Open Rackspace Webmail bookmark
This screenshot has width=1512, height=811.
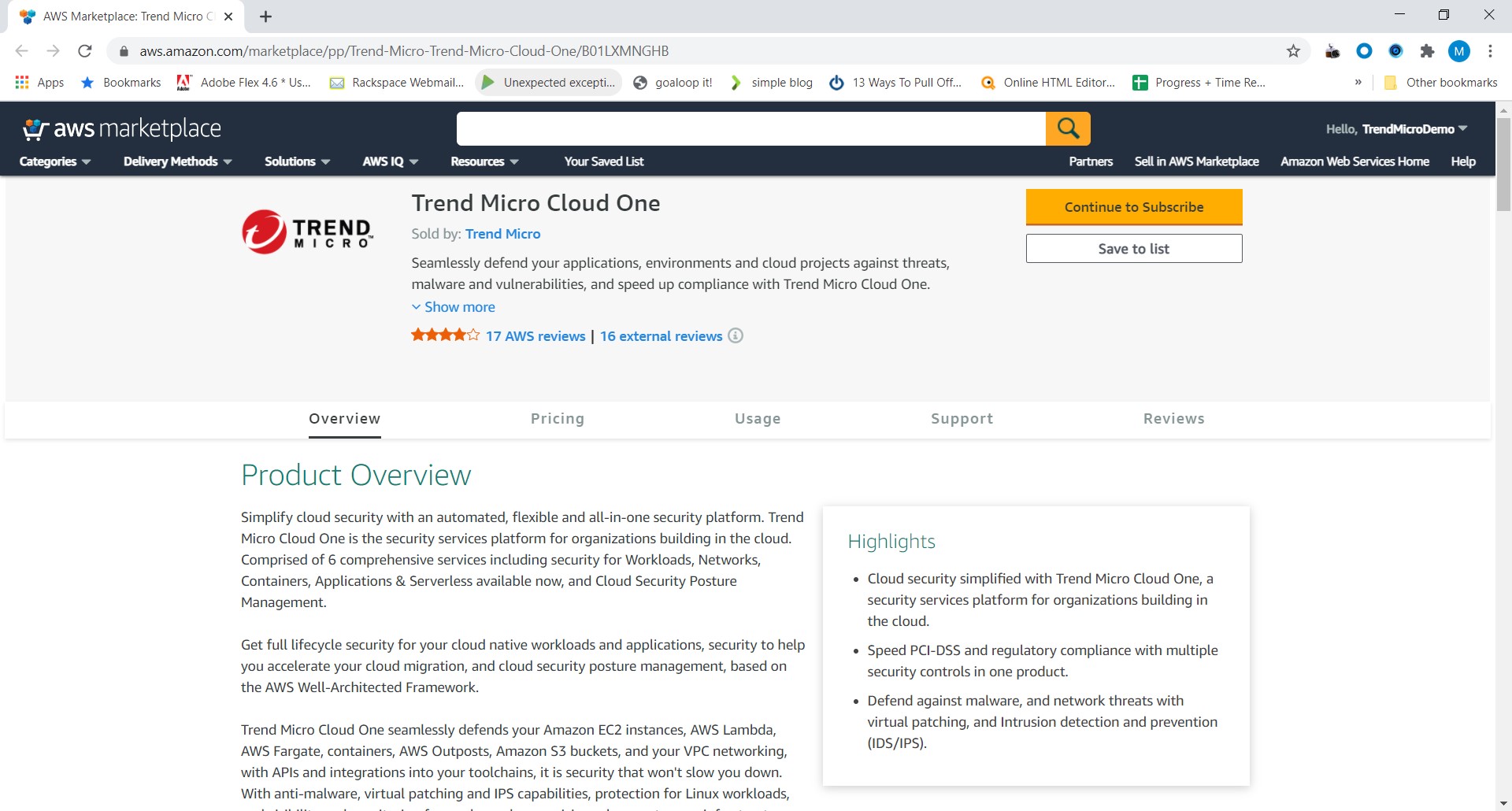click(397, 83)
